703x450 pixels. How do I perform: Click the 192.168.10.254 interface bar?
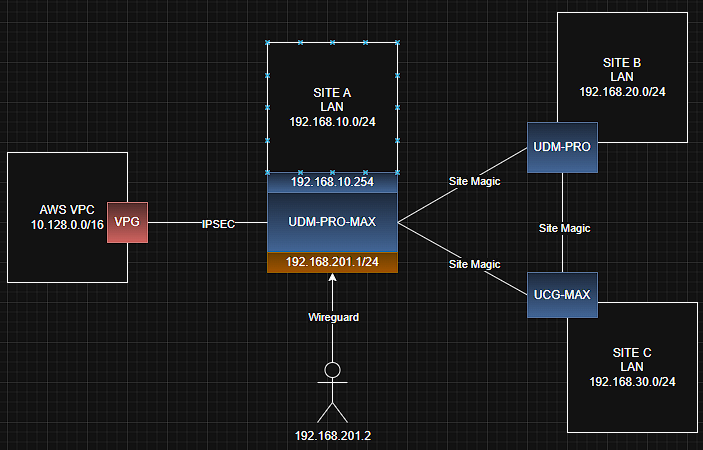point(332,183)
